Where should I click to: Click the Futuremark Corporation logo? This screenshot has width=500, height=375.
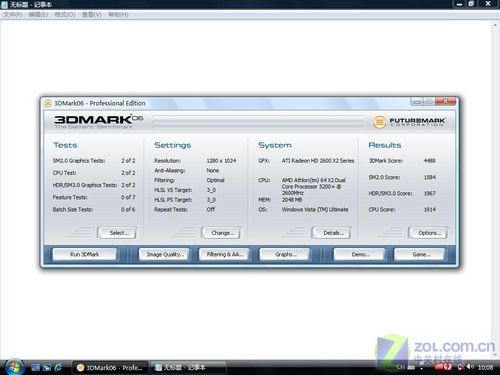tap(409, 122)
